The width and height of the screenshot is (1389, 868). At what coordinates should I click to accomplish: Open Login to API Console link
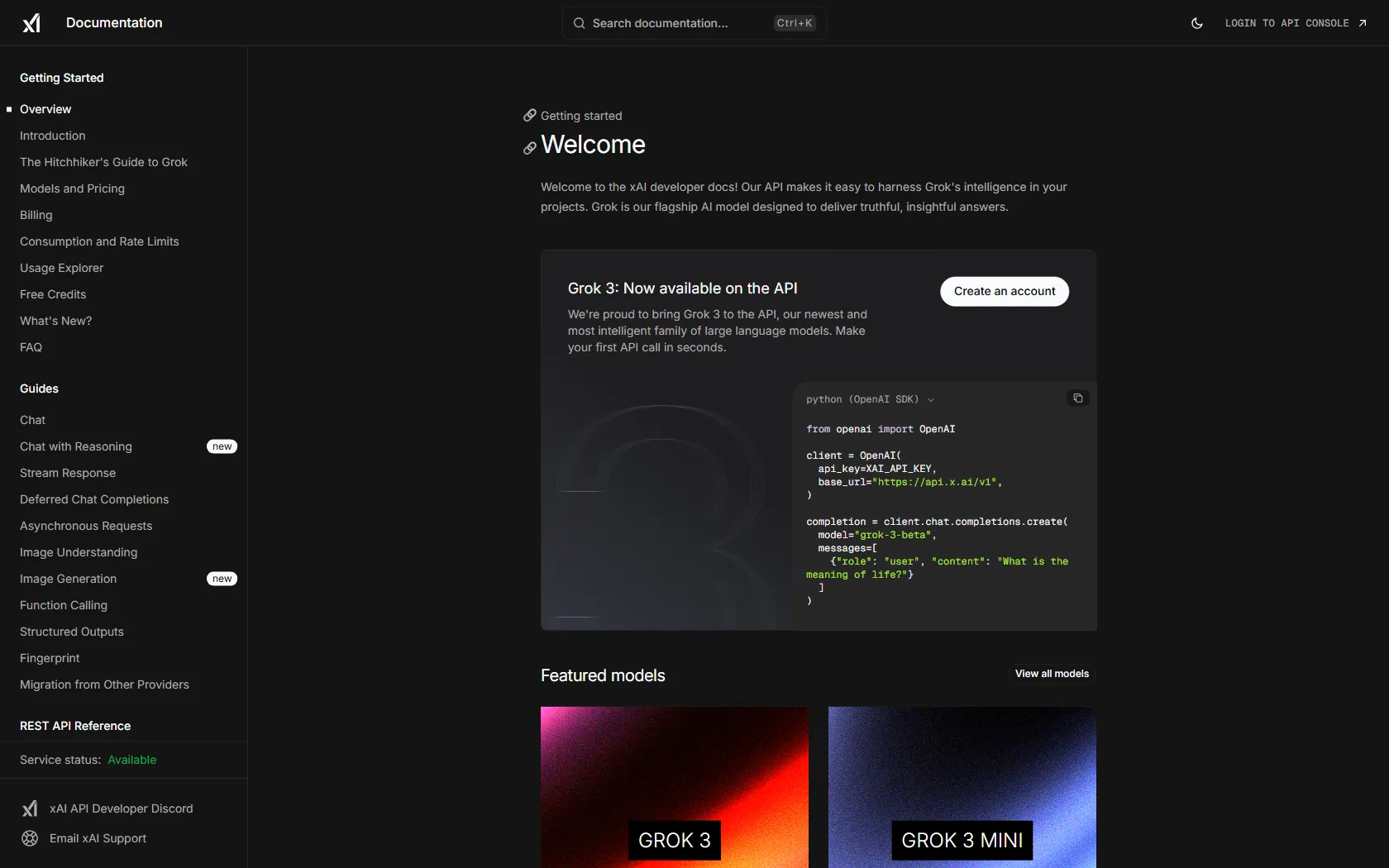[1296, 23]
